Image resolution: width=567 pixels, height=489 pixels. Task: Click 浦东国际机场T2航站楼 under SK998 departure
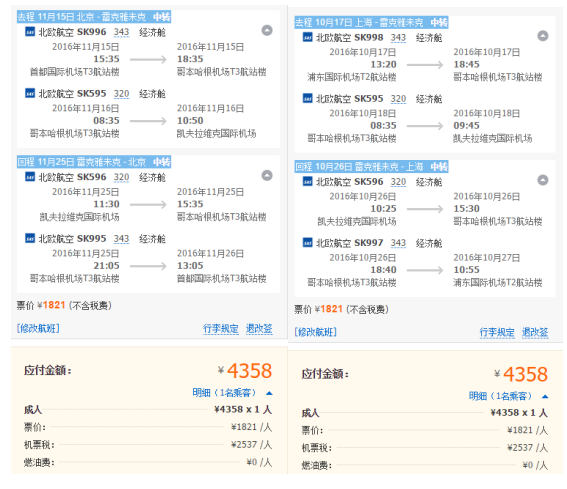tap(352, 77)
